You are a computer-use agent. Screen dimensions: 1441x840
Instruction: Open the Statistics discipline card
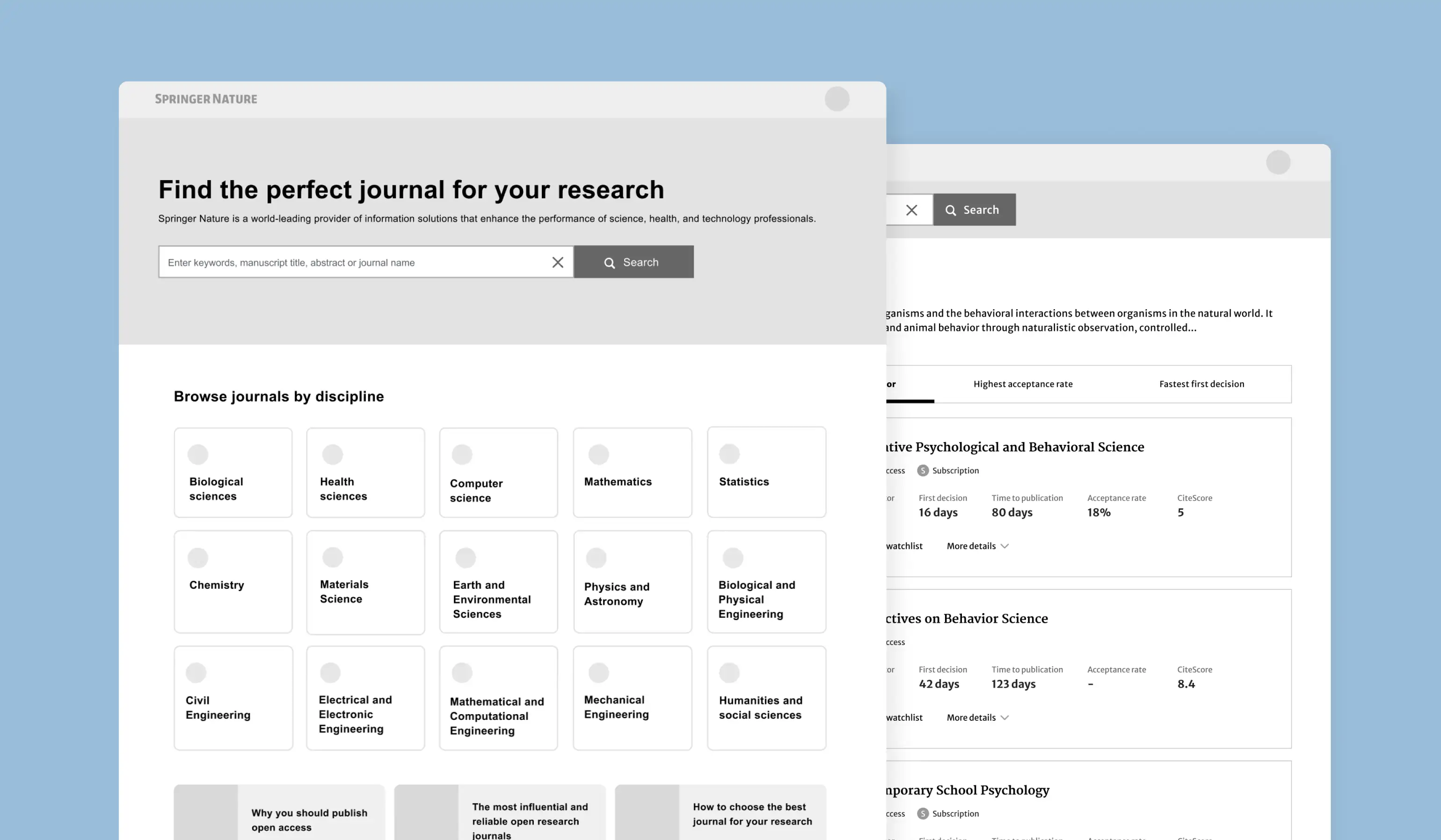(x=766, y=472)
